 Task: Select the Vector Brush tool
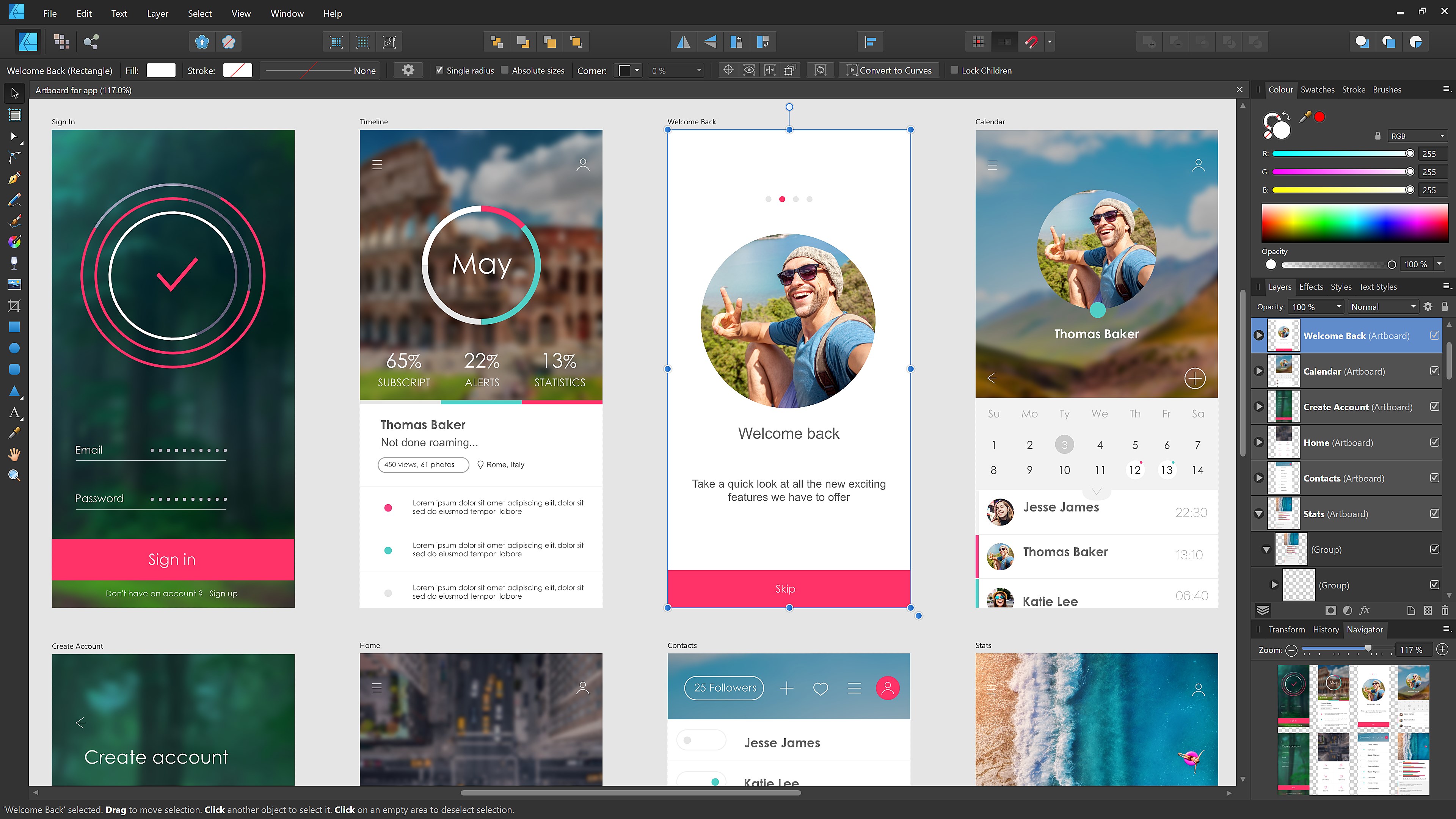[14, 220]
